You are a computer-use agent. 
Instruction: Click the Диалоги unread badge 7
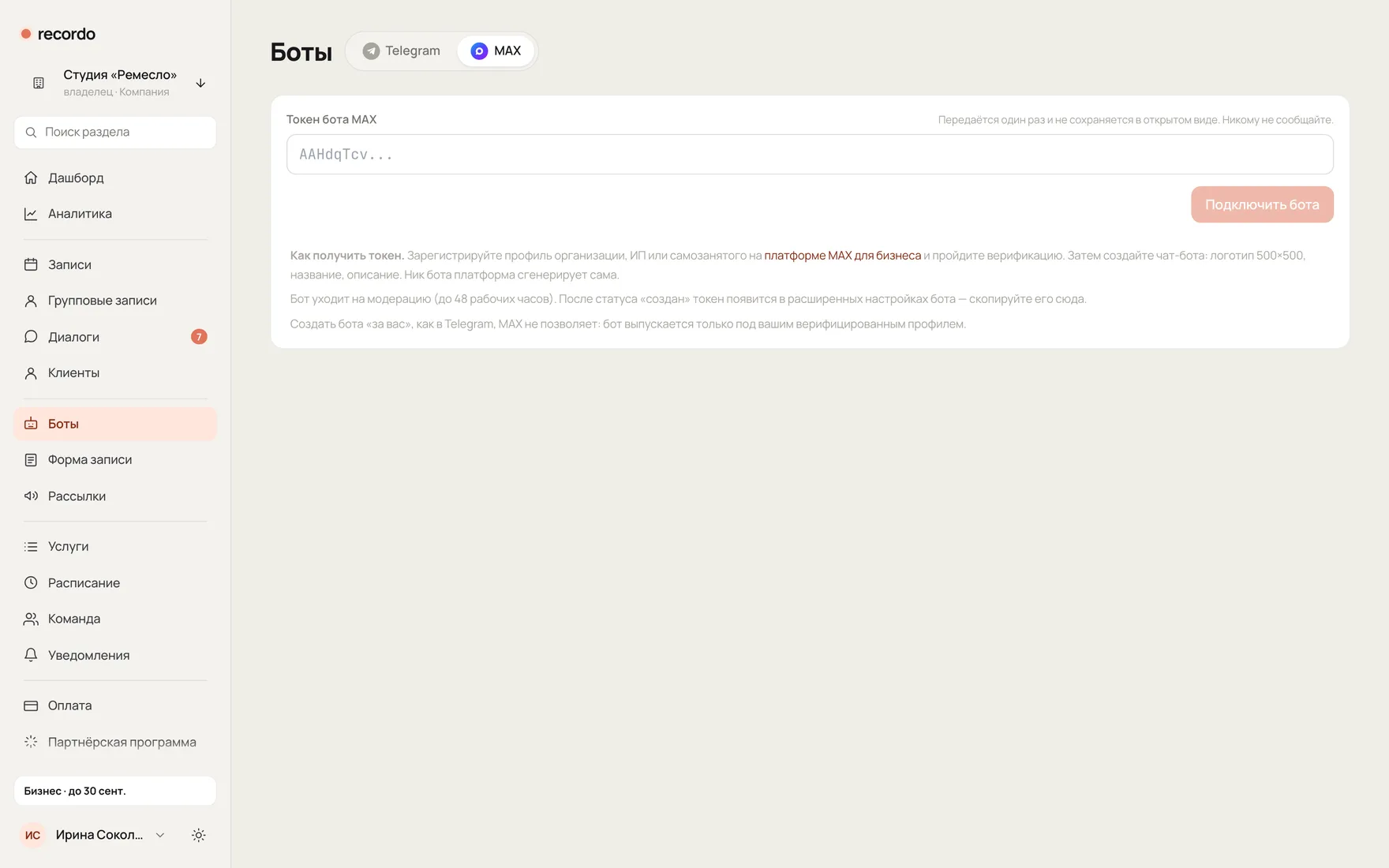pyautogui.click(x=199, y=337)
